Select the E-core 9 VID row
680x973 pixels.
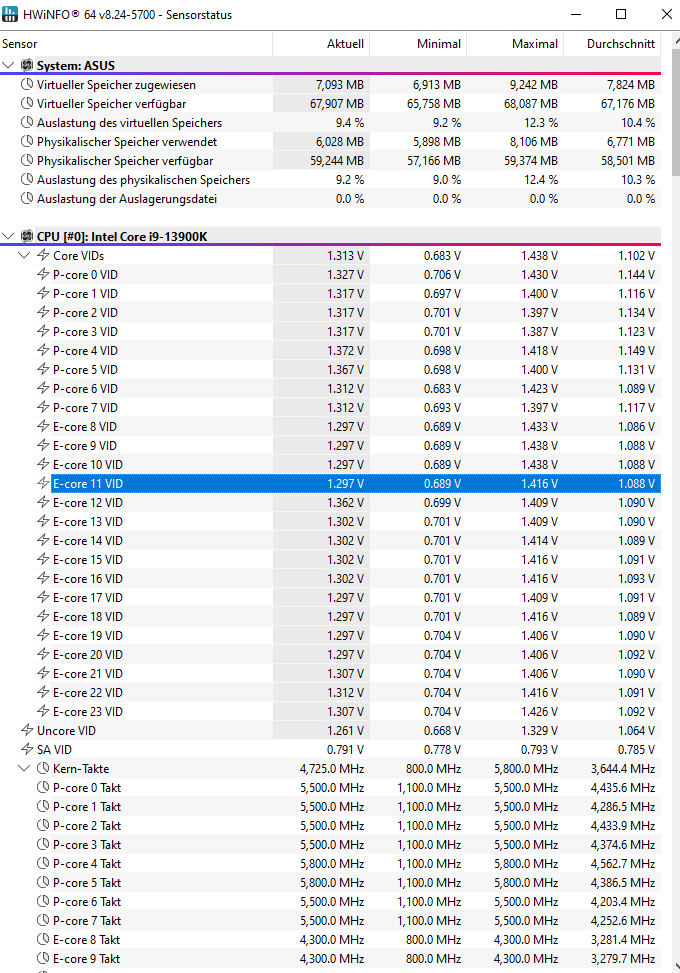pyautogui.click(x=330, y=446)
